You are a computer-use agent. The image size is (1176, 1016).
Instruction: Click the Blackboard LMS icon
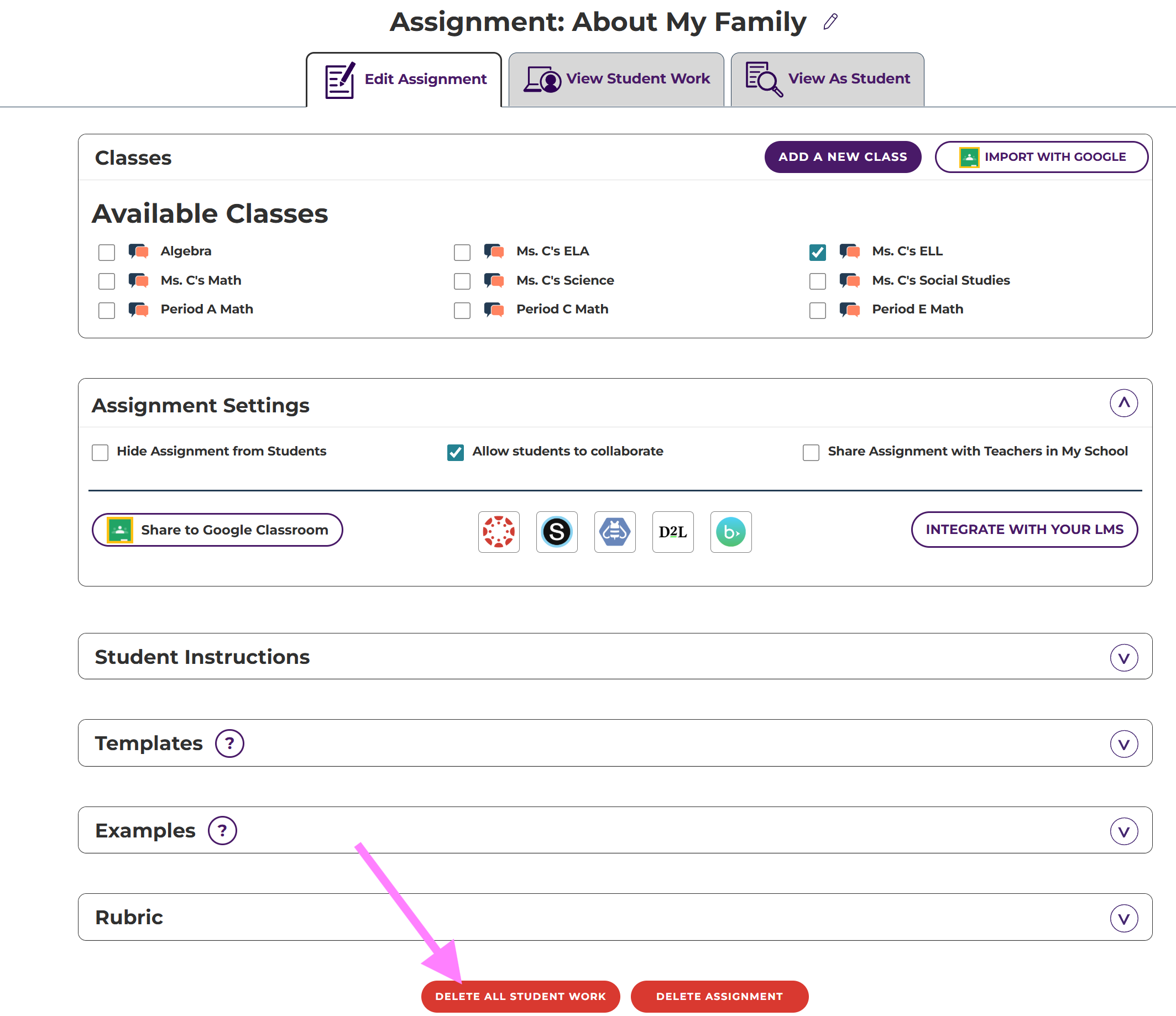click(730, 532)
